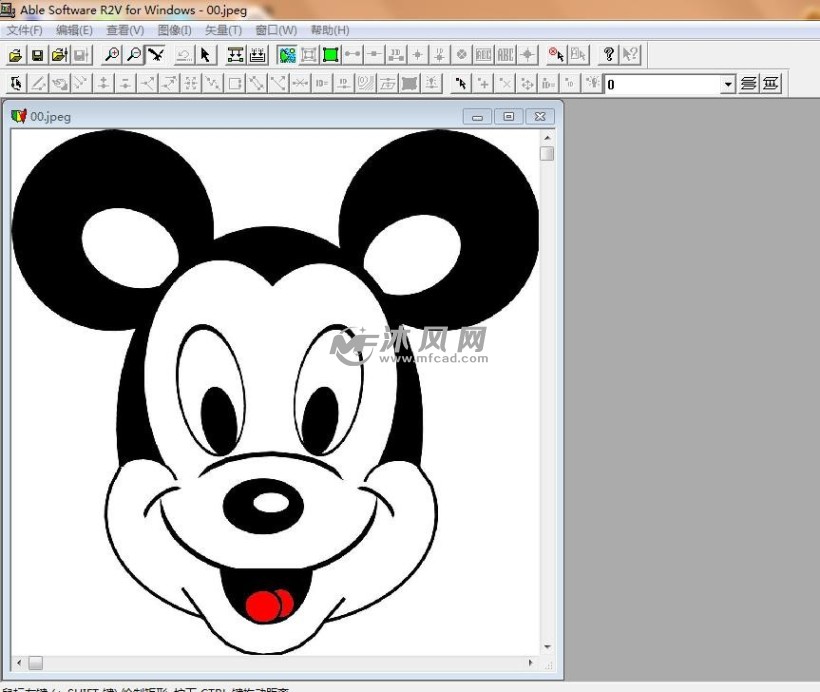The height and width of the screenshot is (692, 820).
Task: Toggle the pan hand tool button
Action: click(x=155, y=55)
